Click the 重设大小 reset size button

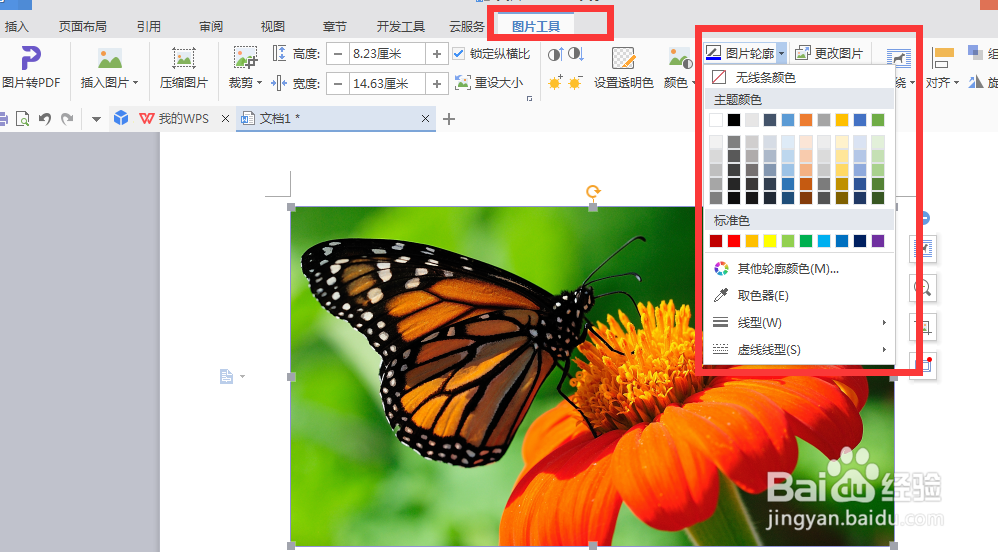point(489,83)
